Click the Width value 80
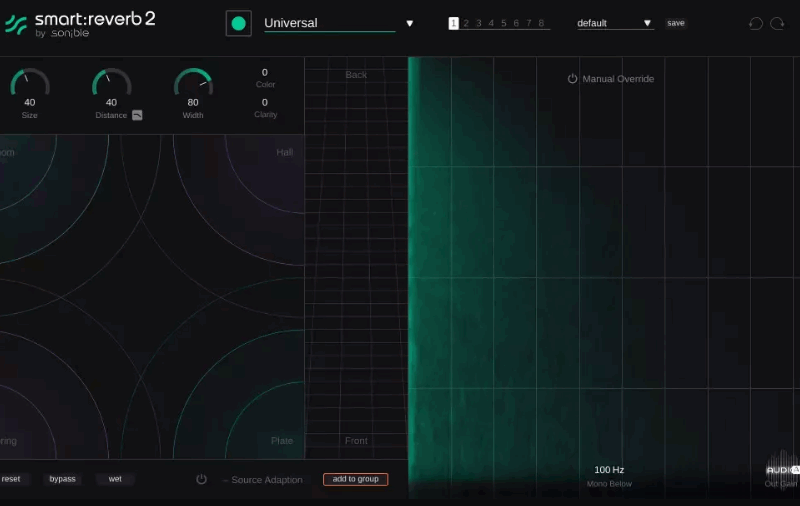800x506 pixels. point(193,103)
